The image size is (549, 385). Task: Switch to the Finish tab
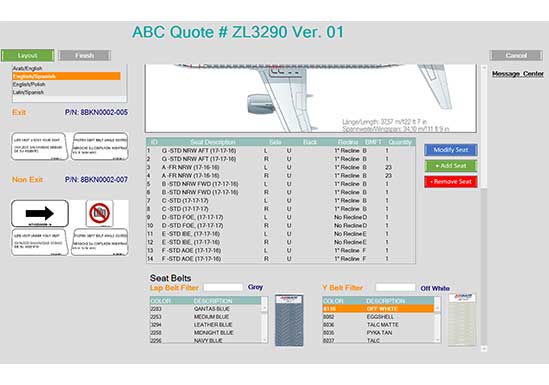tap(84, 55)
